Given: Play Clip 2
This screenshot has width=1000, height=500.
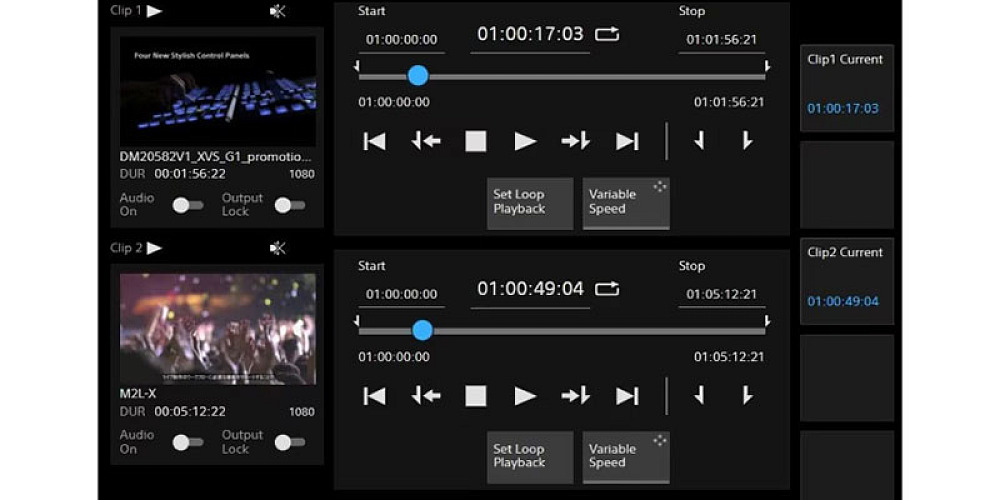Looking at the screenshot, I should [526, 396].
